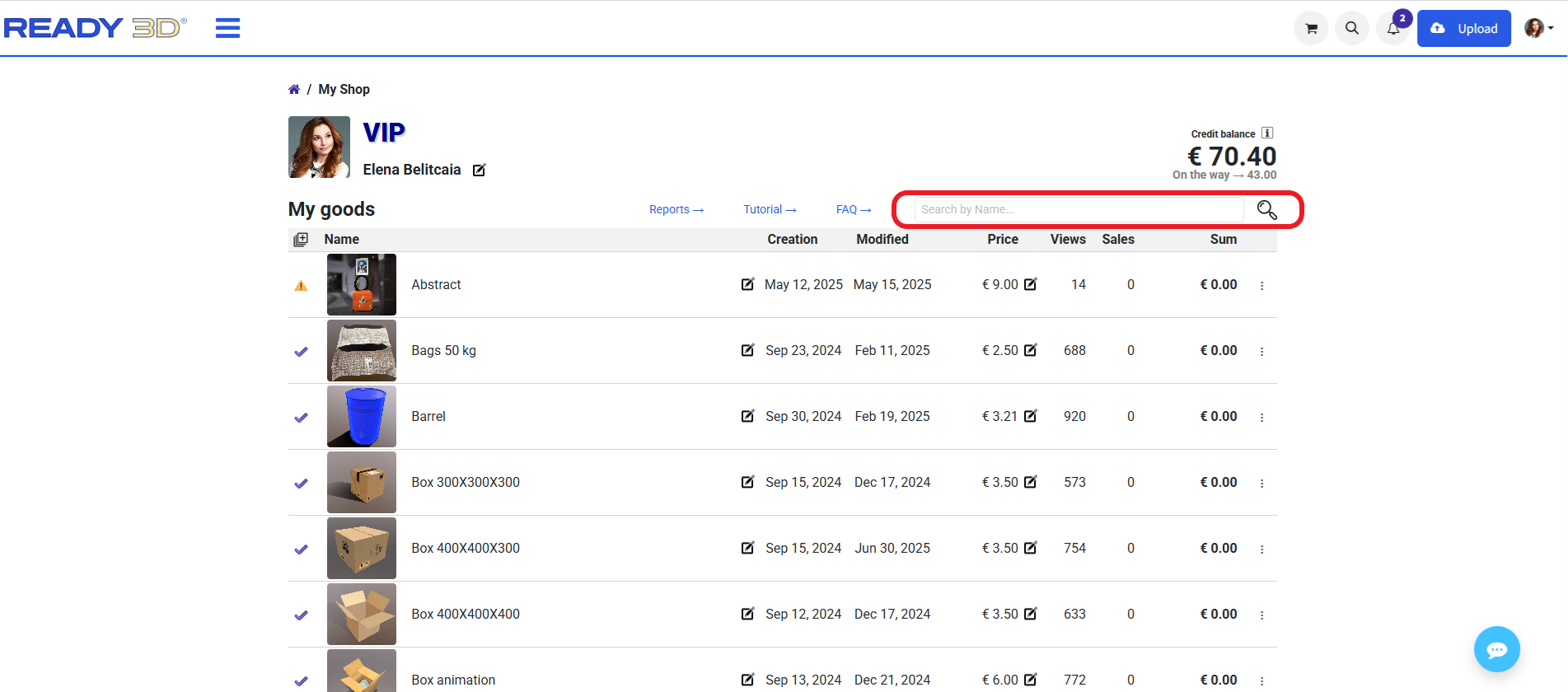Edit the name of Box 400X400X300
The image size is (1568, 692).
[747, 548]
